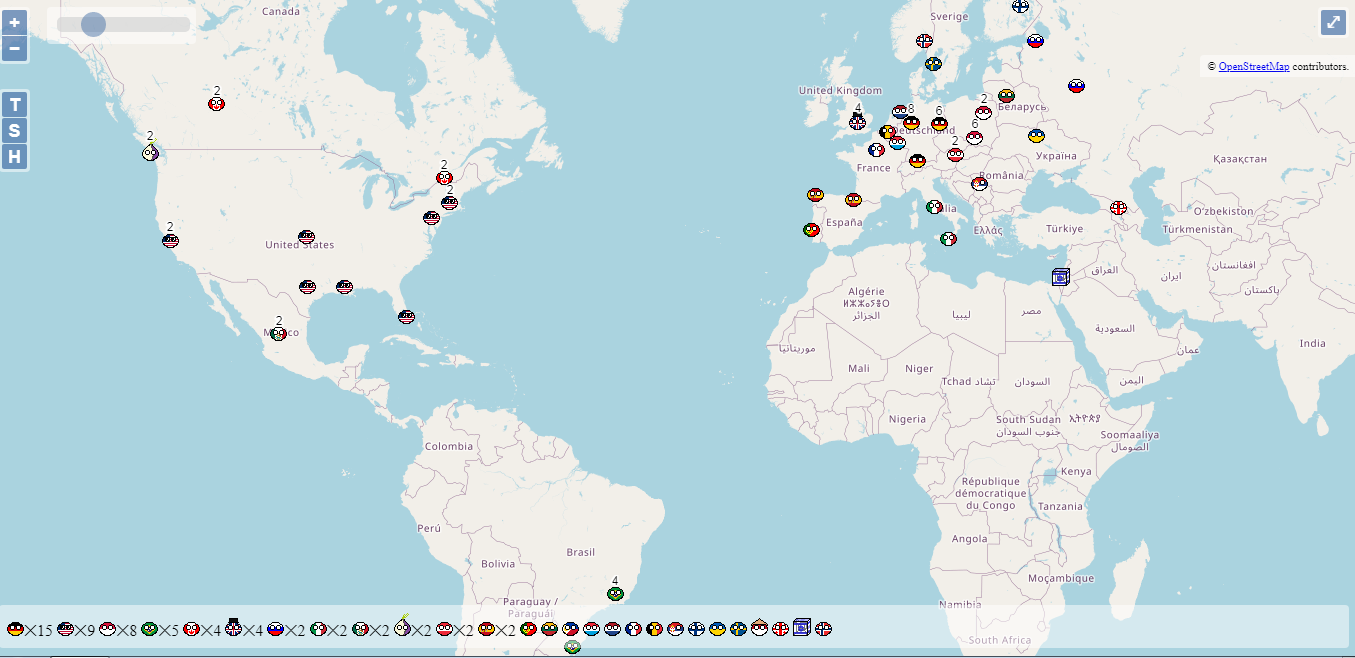Image resolution: width=1355 pixels, height=658 pixels.
Task: Select the USA ball in Texas
Action: click(307, 287)
